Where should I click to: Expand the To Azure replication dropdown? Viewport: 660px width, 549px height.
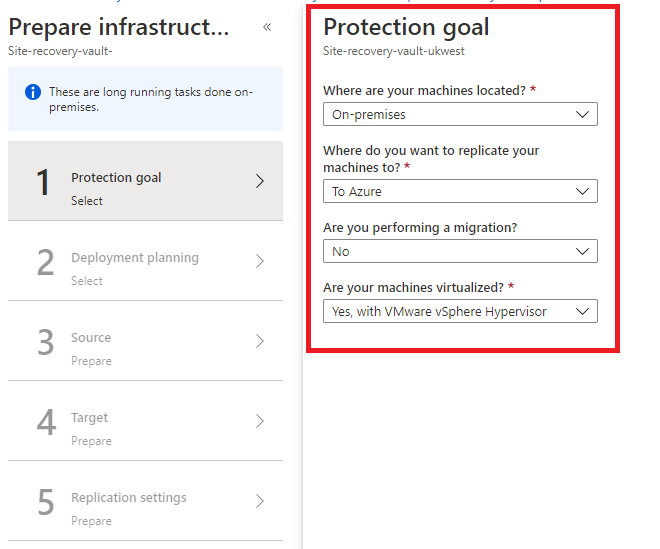(460, 191)
